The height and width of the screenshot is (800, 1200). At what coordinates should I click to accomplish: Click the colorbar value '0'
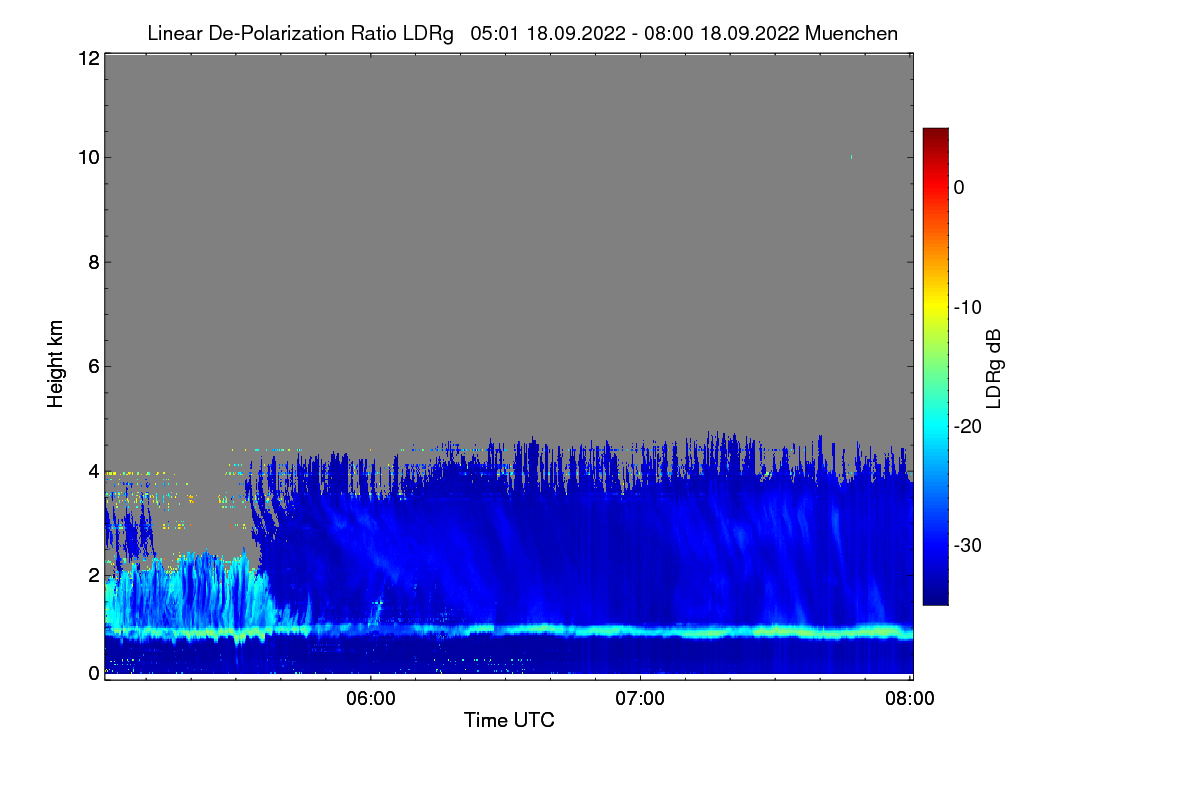click(959, 187)
